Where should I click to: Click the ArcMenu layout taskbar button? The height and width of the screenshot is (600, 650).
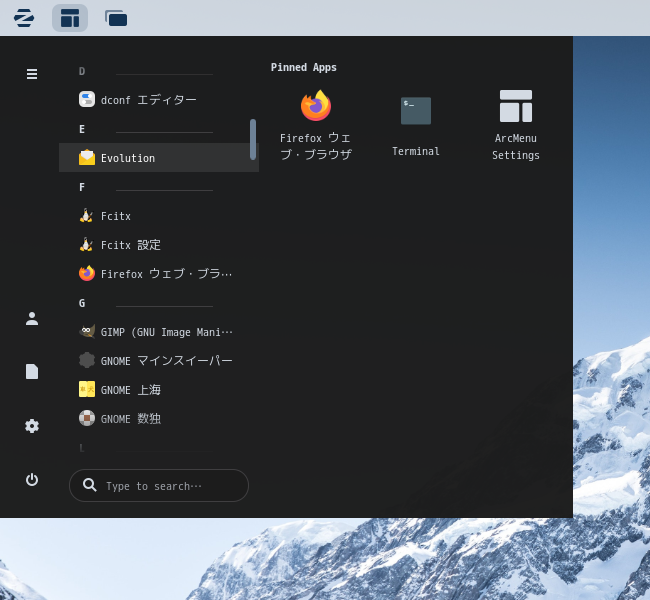pos(70,18)
